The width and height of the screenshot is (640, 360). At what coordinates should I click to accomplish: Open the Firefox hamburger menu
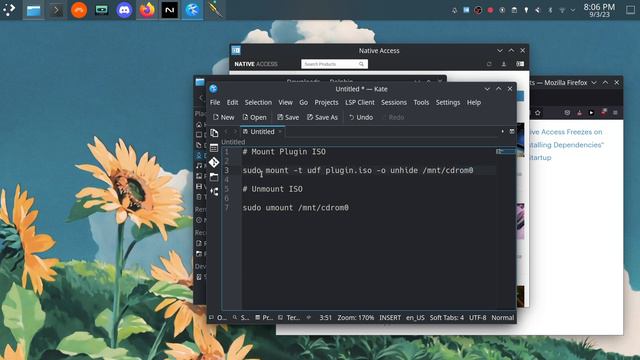(615, 113)
